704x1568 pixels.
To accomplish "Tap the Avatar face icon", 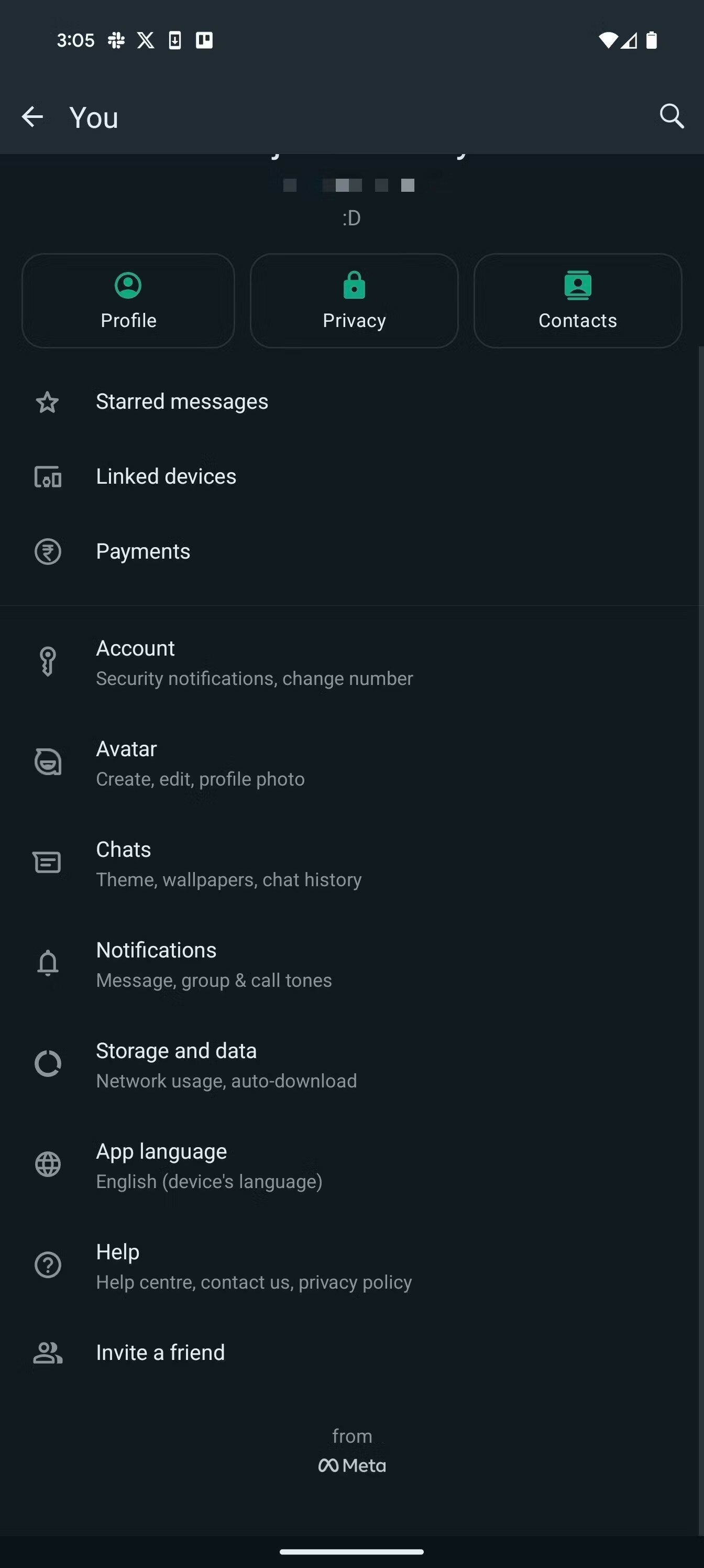I will click(x=48, y=762).
